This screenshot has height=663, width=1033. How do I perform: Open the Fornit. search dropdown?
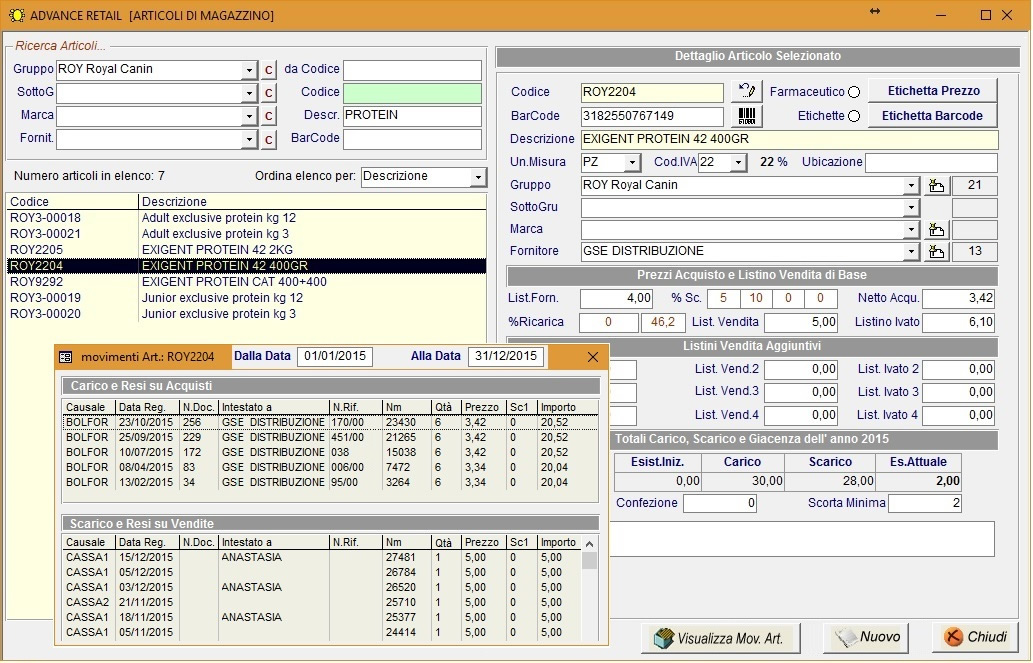point(248,139)
